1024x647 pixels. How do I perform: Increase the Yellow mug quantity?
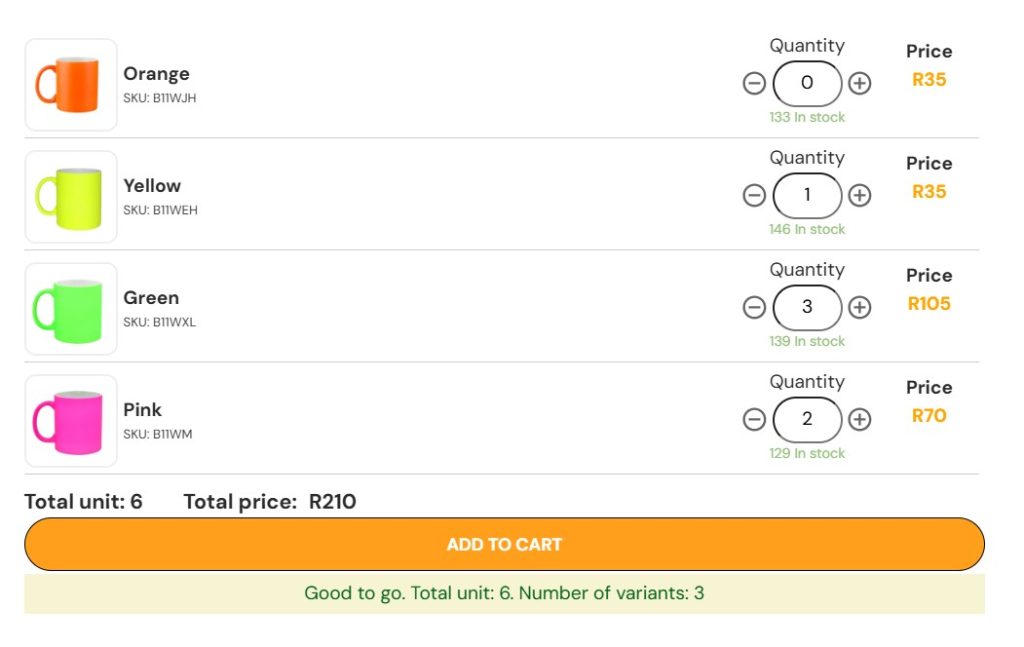(x=859, y=195)
